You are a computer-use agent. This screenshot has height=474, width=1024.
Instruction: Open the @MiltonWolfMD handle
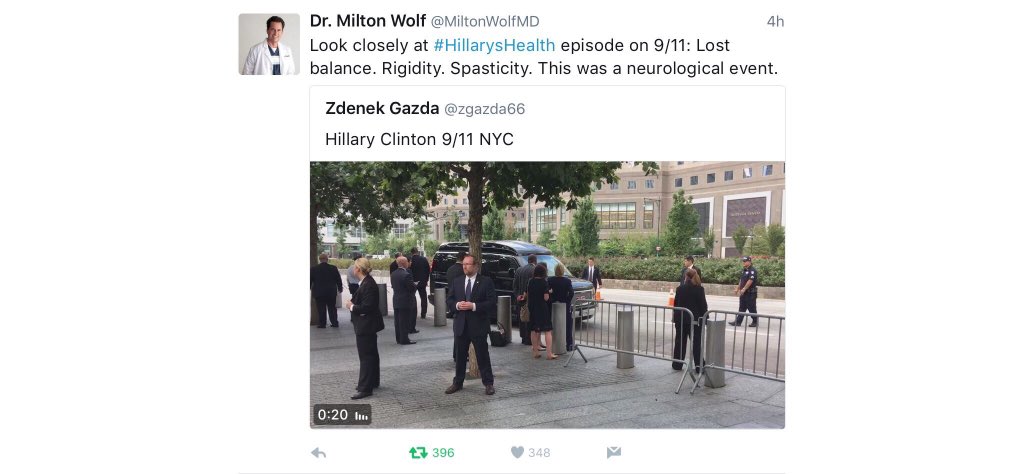485,22
